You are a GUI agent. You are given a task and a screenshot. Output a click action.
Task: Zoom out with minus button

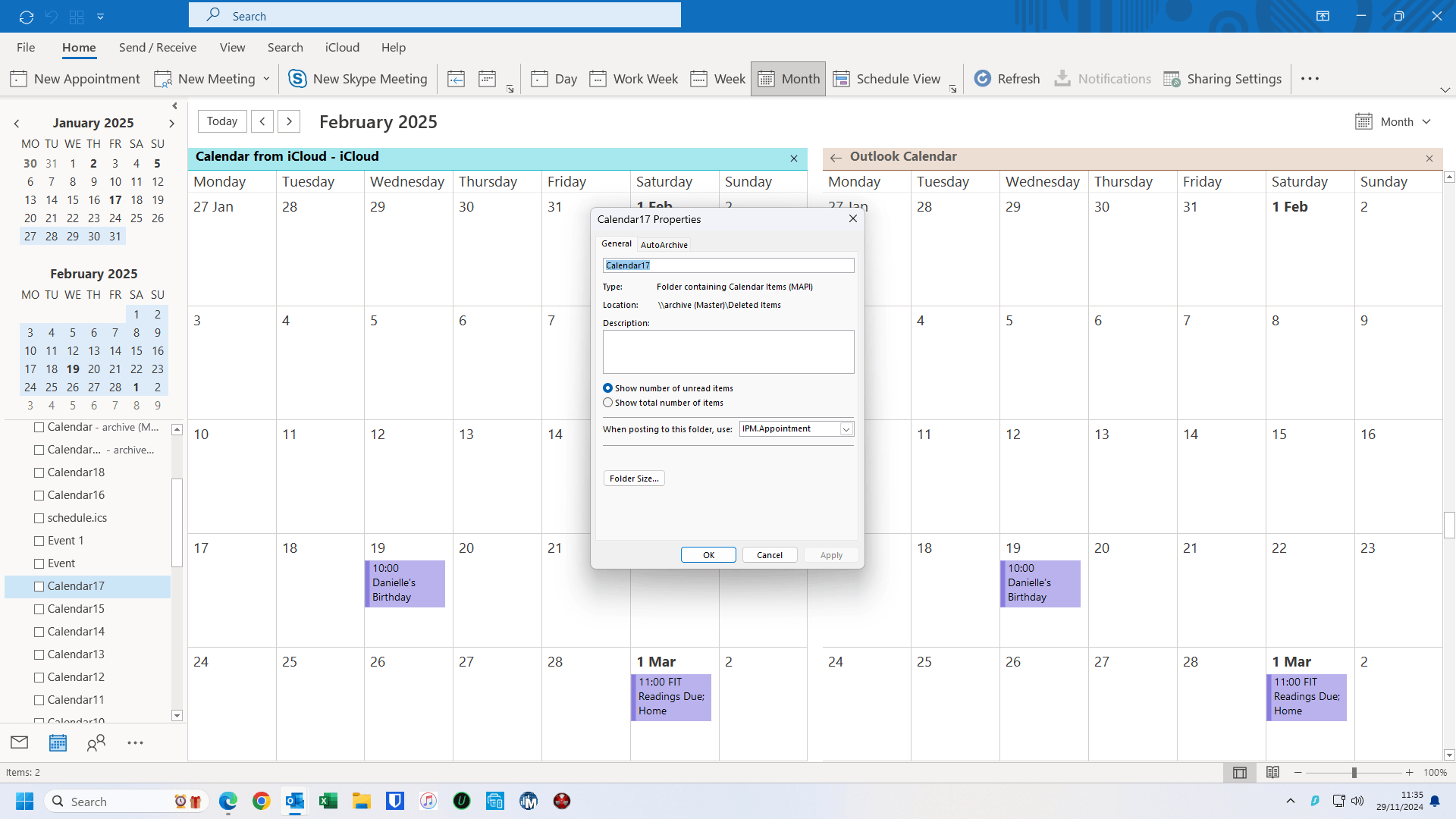coord(1298,773)
